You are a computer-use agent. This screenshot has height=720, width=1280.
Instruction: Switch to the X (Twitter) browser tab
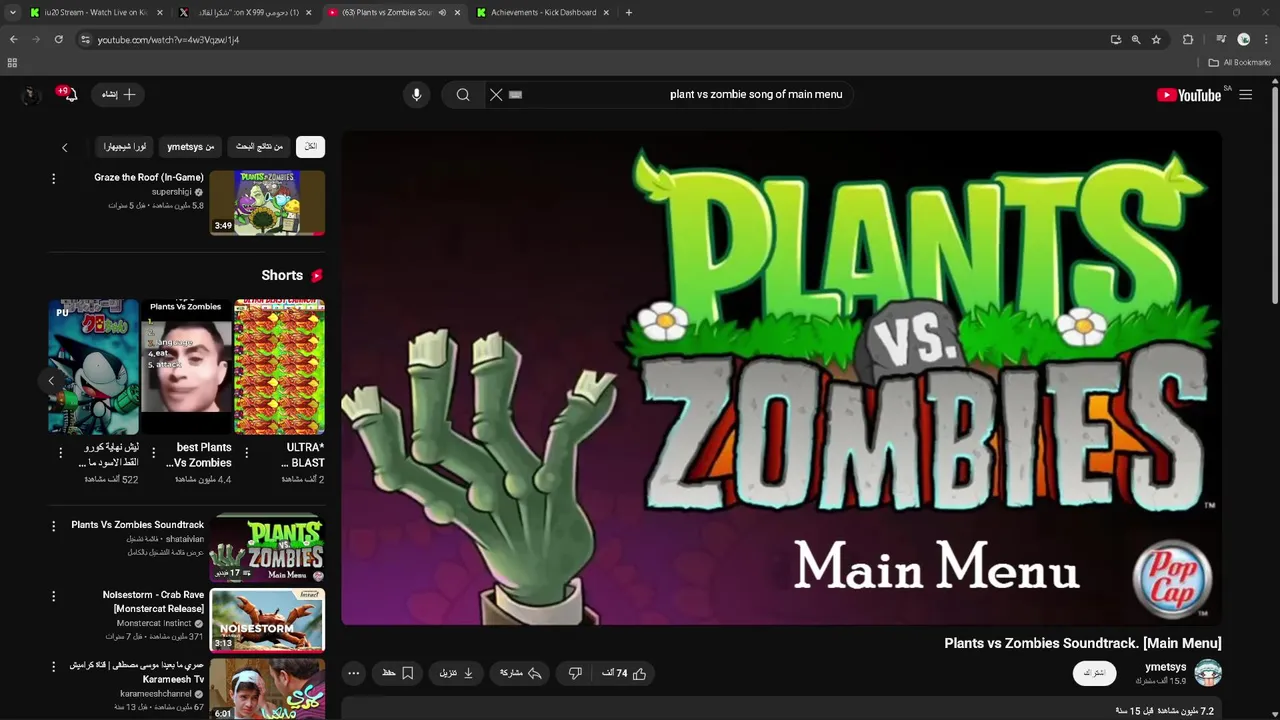pos(246,13)
